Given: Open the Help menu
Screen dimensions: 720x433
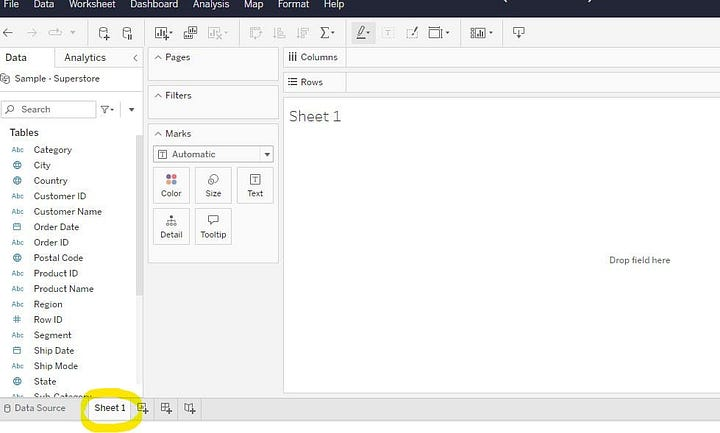Looking at the screenshot, I should point(334,5).
